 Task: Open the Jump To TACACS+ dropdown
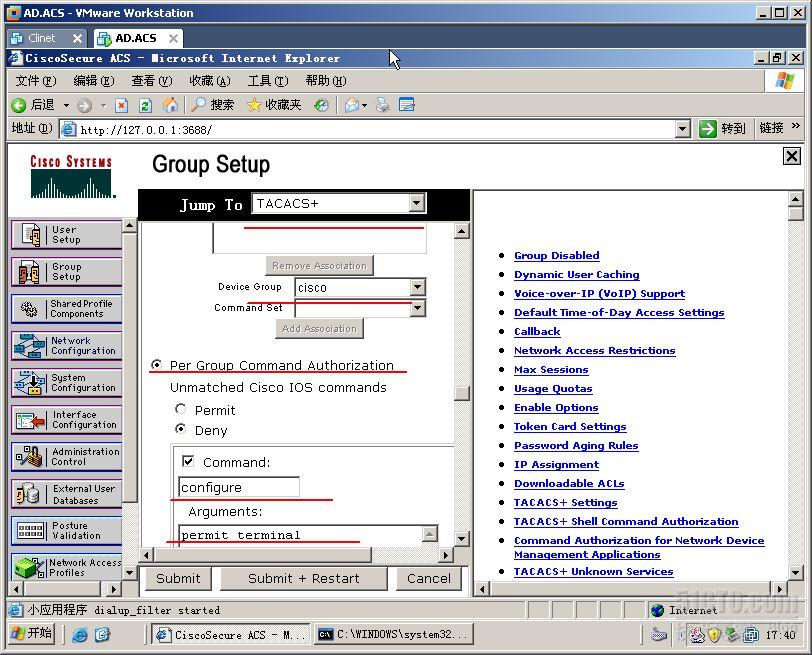(x=417, y=203)
